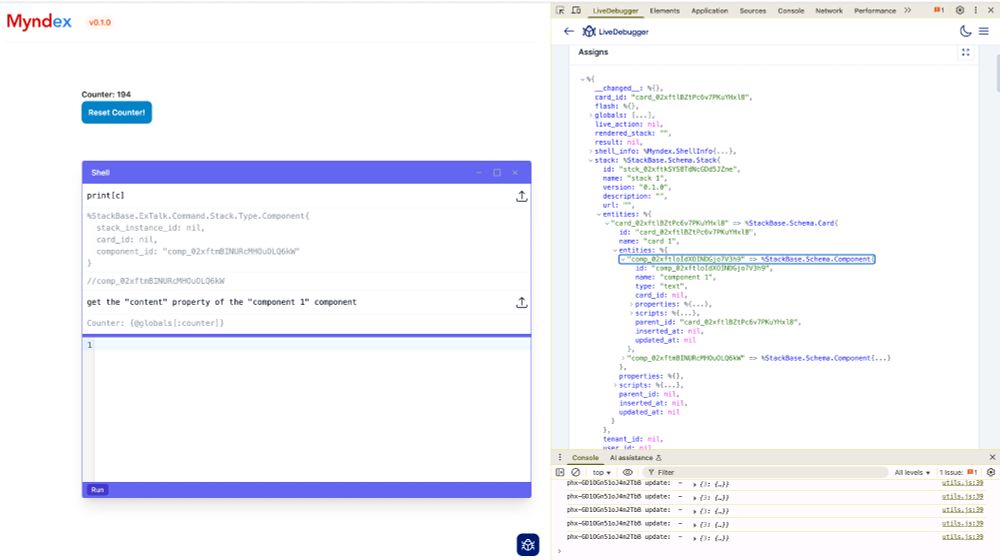Screen dimensions: 1000x560
Task: Click the LiveDebugger bug logo
Action: [x=589, y=31]
